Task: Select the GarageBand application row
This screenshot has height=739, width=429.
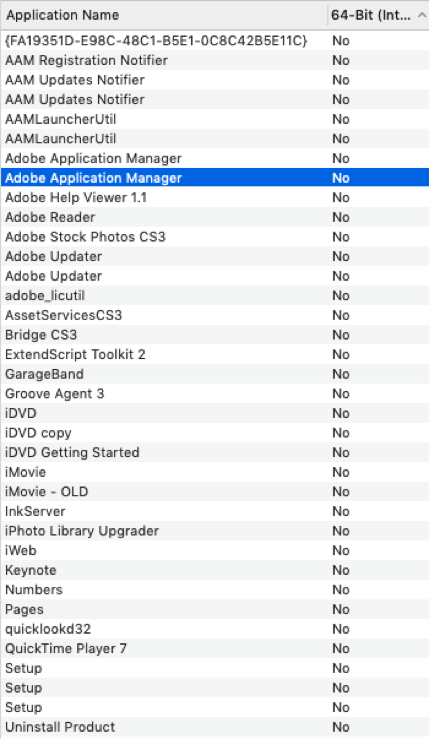Action: [214, 374]
